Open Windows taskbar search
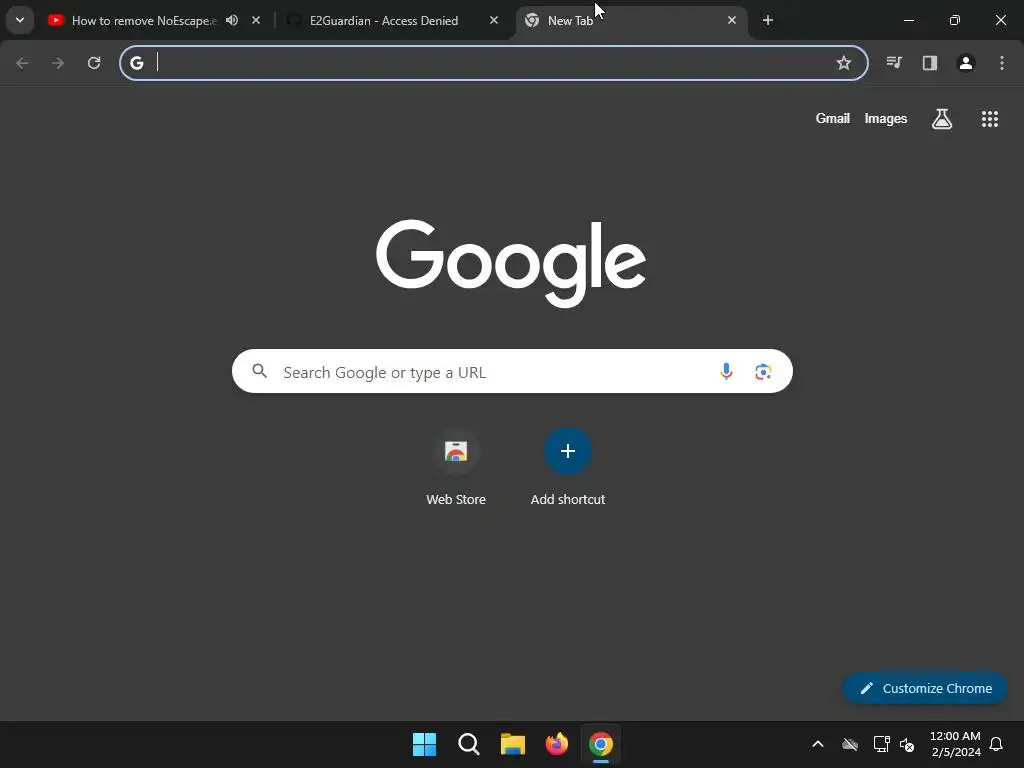1024x768 pixels. tap(469, 744)
